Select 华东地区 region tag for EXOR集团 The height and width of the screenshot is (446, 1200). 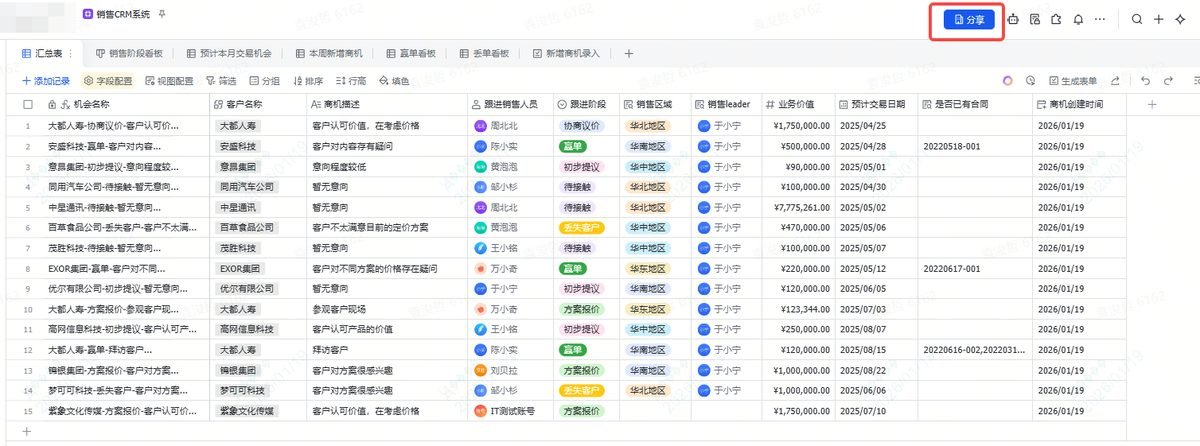click(648, 269)
